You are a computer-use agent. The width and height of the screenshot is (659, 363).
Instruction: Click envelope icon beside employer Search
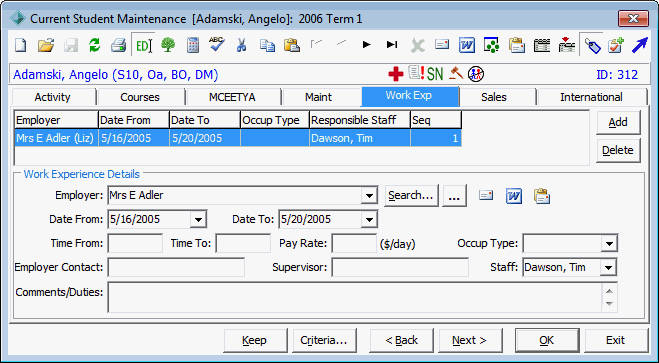[486, 195]
